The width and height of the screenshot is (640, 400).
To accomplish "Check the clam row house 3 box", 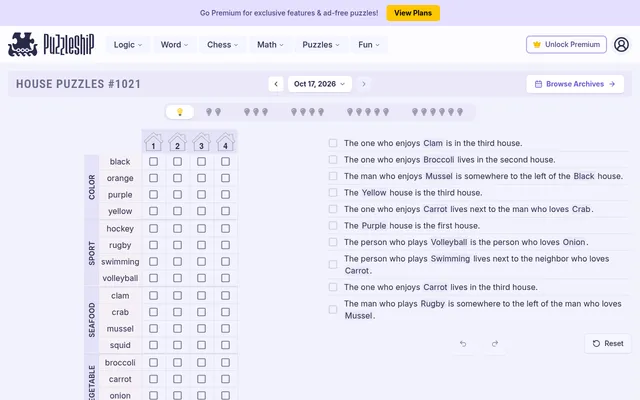I will [201, 296].
